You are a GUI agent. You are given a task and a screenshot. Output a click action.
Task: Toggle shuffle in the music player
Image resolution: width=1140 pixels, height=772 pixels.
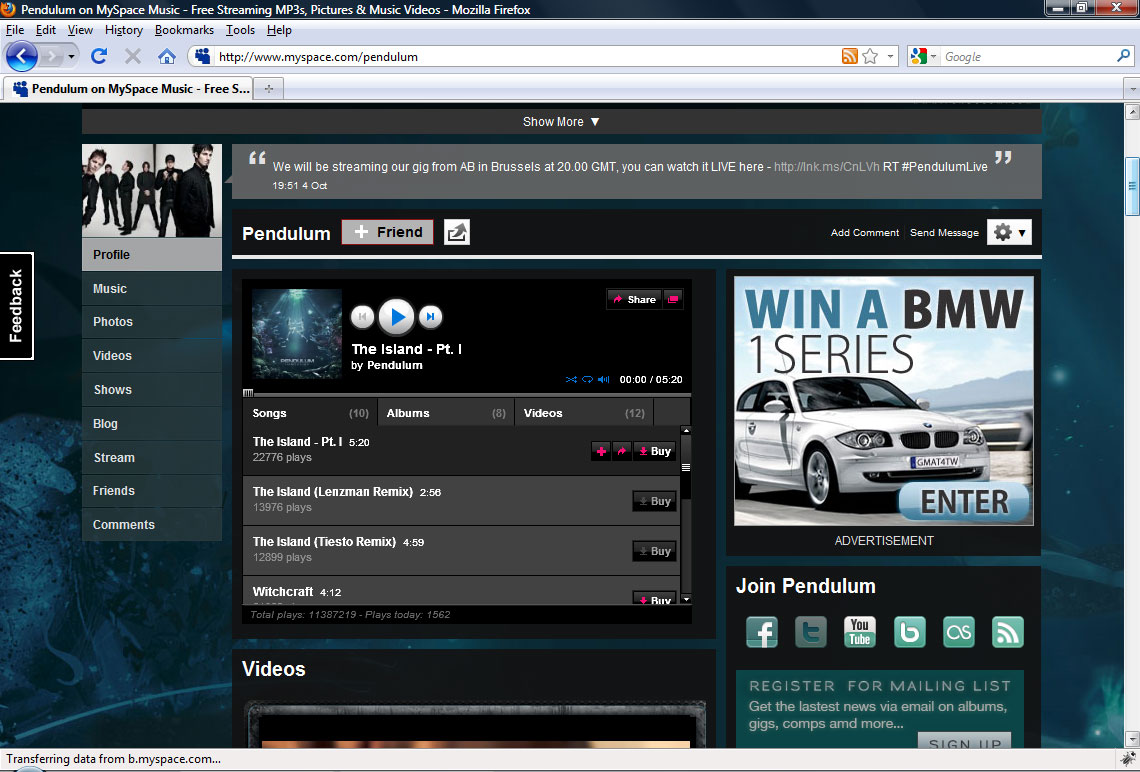click(x=571, y=379)
